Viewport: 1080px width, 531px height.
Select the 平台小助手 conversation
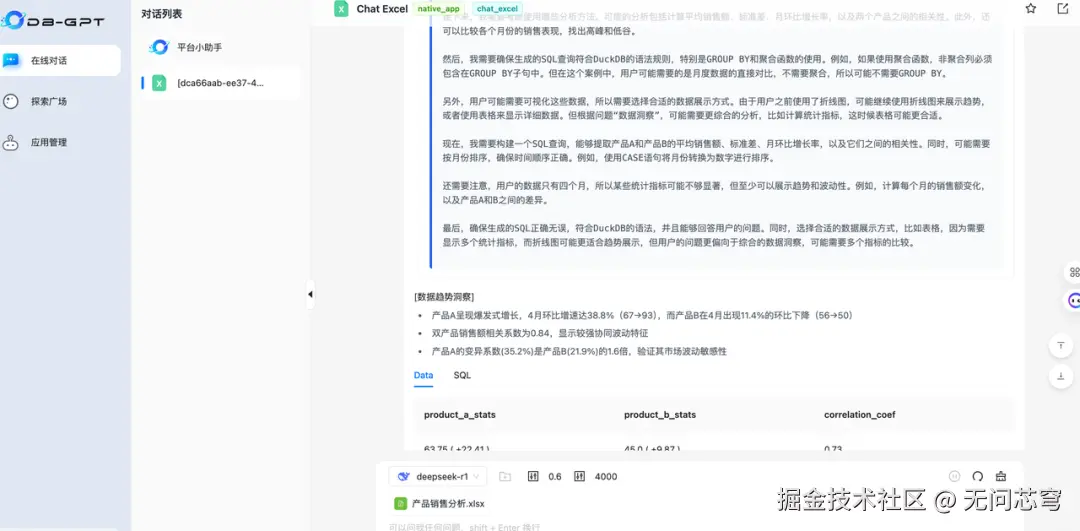[220, 47]
